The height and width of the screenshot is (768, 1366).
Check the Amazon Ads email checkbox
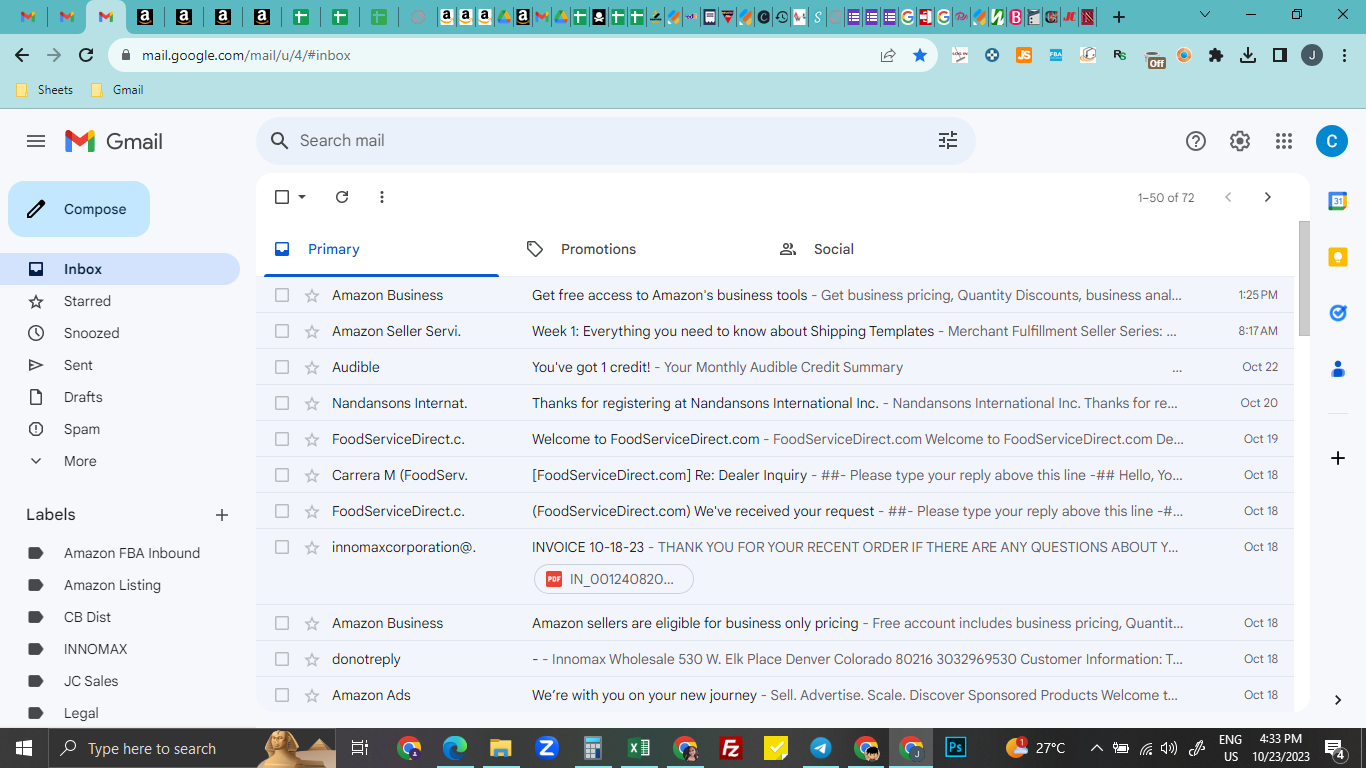click(282, 695)
